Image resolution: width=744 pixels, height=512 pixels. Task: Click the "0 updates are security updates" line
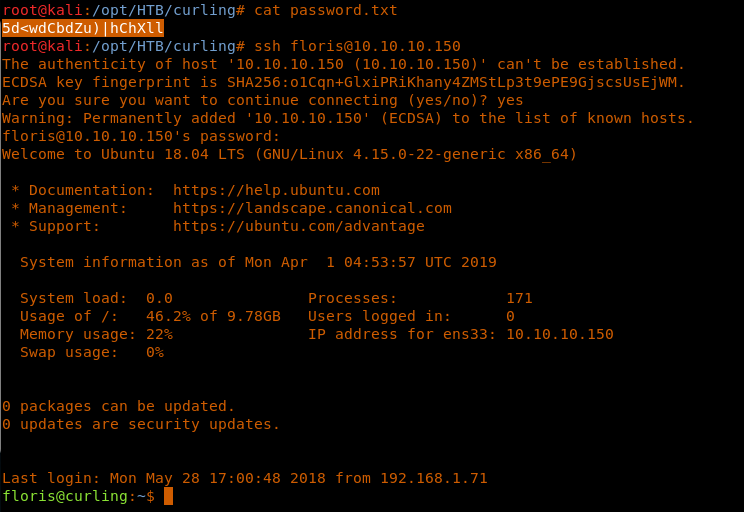click(141, 424)
